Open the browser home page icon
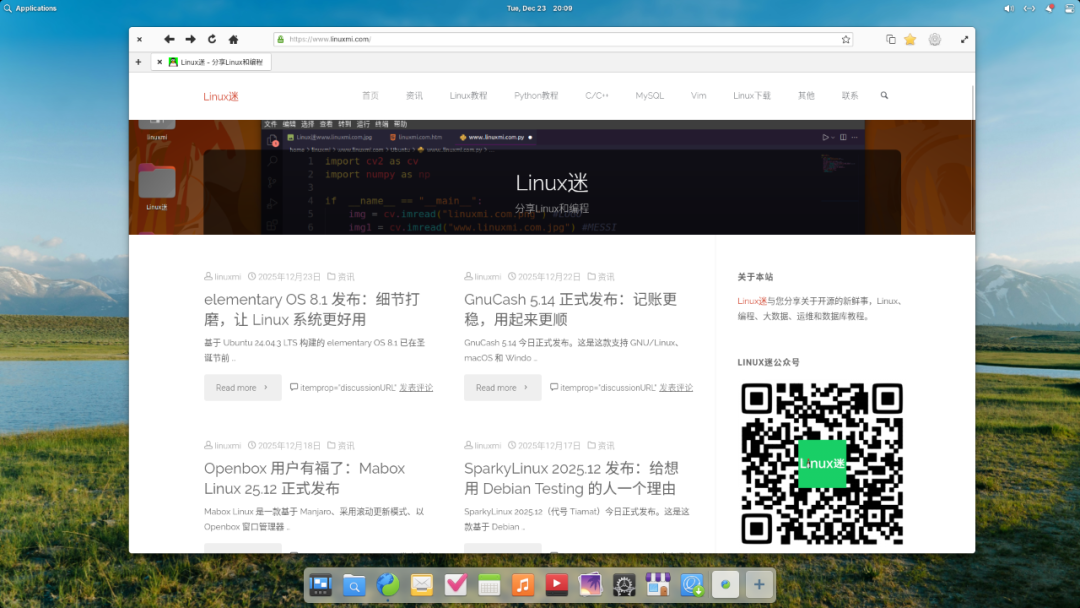The height and width of the screenshot is (608, 1080). [x=233, y=39]
